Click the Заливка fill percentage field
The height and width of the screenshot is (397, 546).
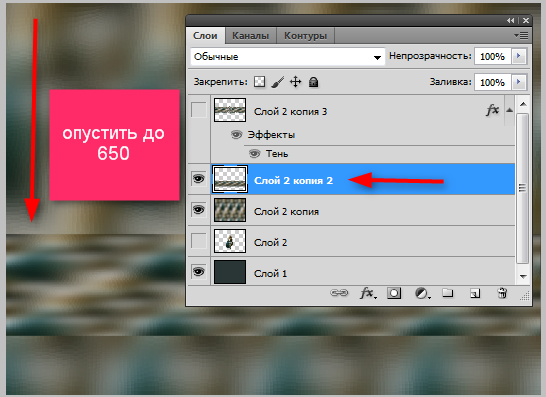(x=492, y=82)
